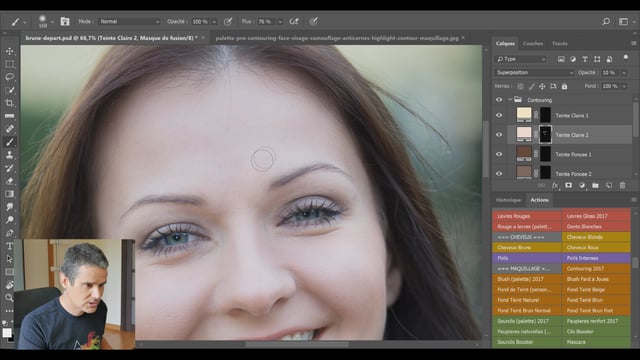The image size is (640, 360).
Task: Select the Rectangular Marquee tool
Action: [x=9, y=64]
